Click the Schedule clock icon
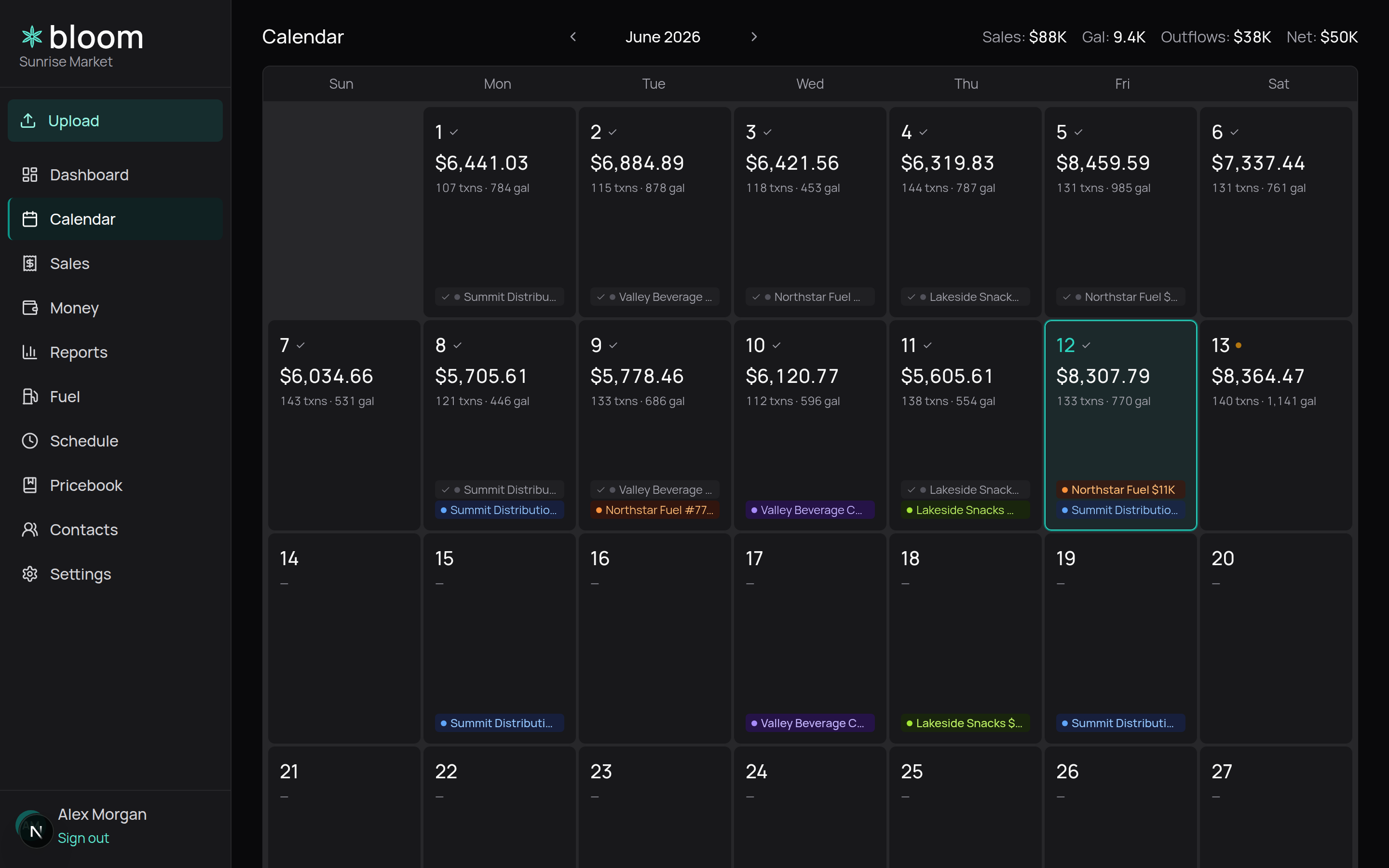Viewport: 1389px width, 868px height. [30, 441]
